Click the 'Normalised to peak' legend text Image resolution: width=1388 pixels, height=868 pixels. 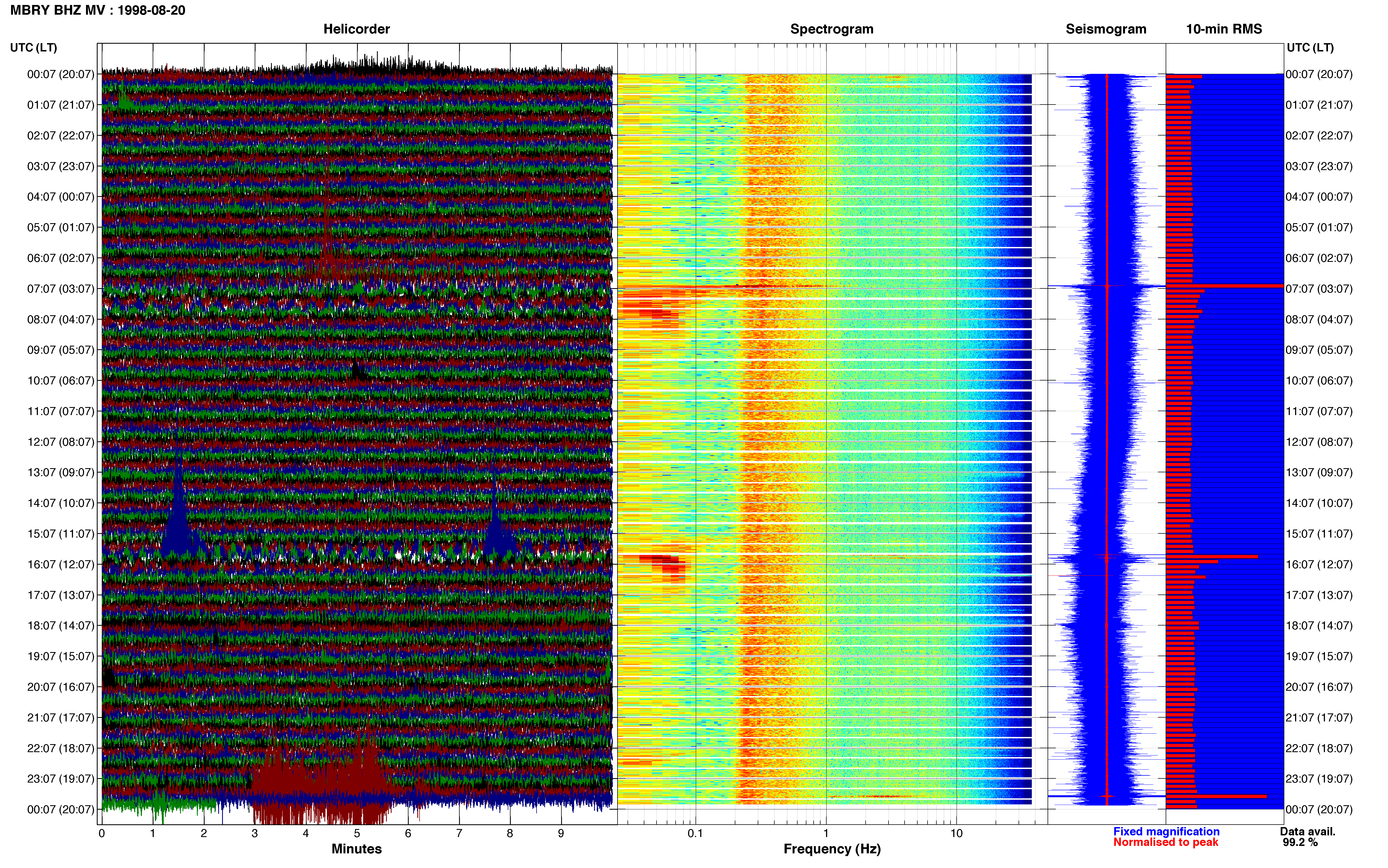(1165, 842)
